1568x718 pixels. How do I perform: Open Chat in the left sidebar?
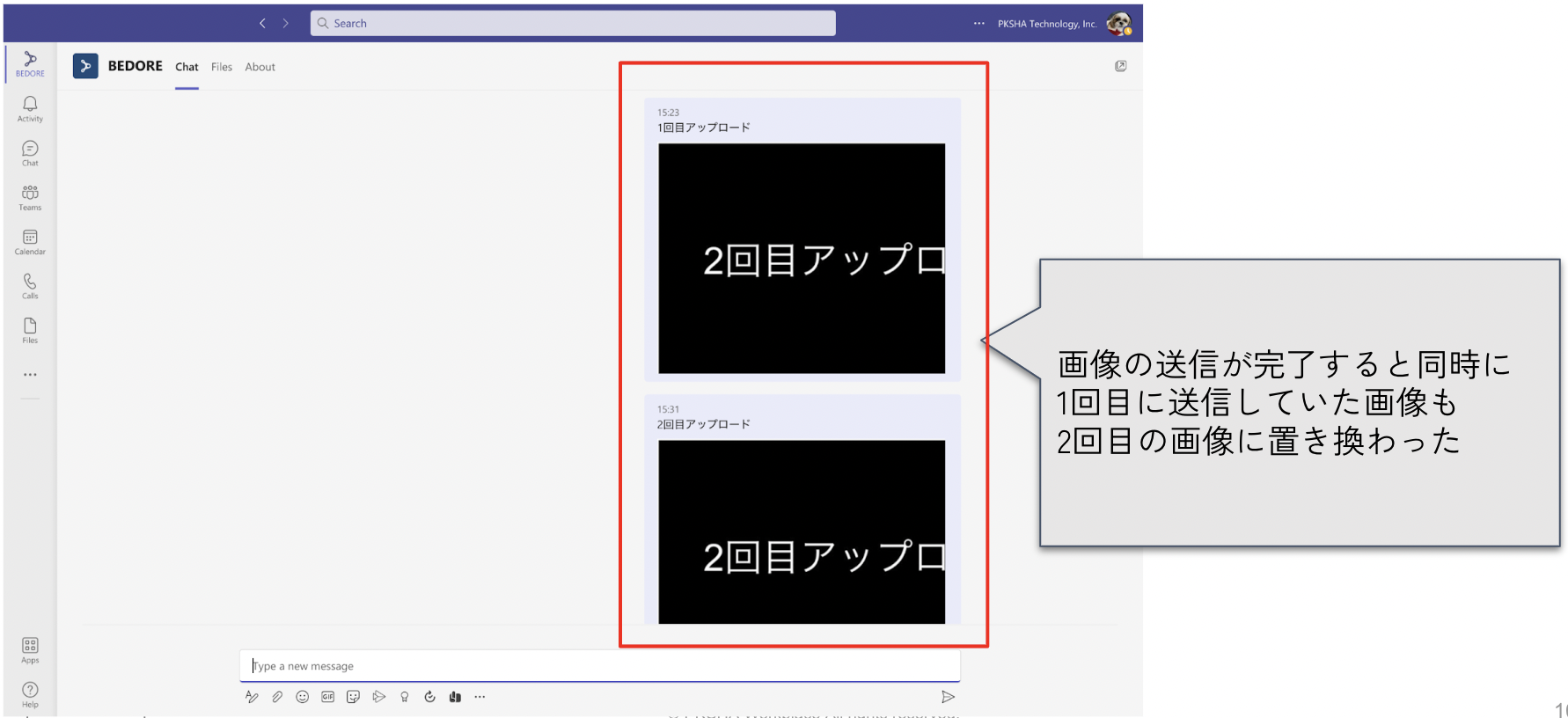coord(30,153)
